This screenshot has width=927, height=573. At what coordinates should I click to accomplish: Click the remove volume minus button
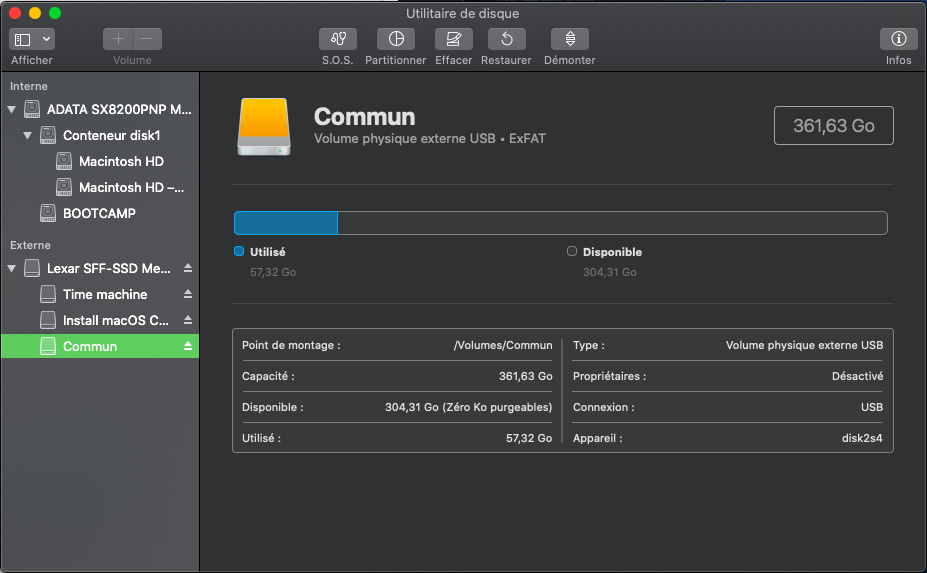pyautogui.click(x=147, y=39)
